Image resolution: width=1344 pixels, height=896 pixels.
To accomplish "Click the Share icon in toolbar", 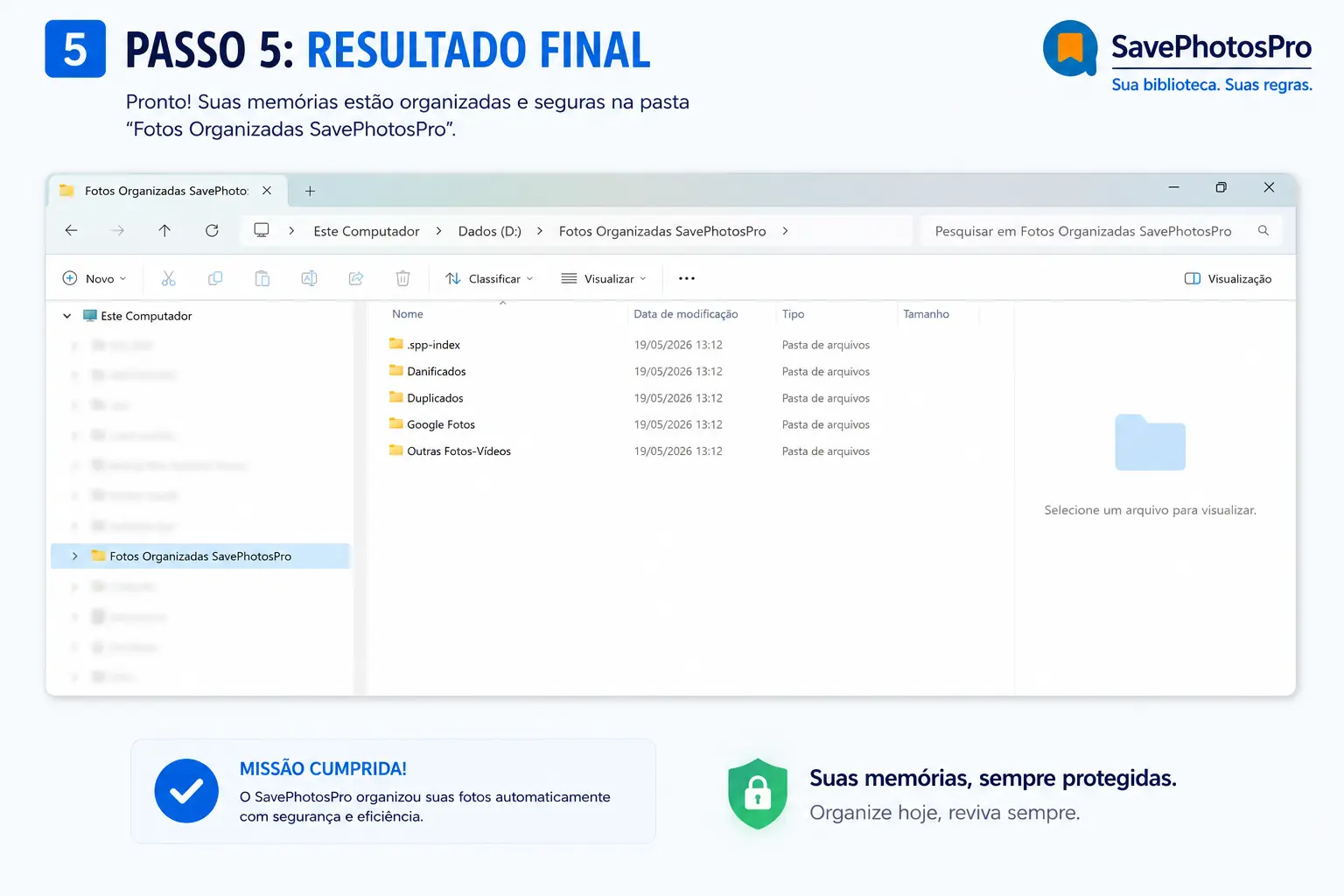I will coord(356,278).
